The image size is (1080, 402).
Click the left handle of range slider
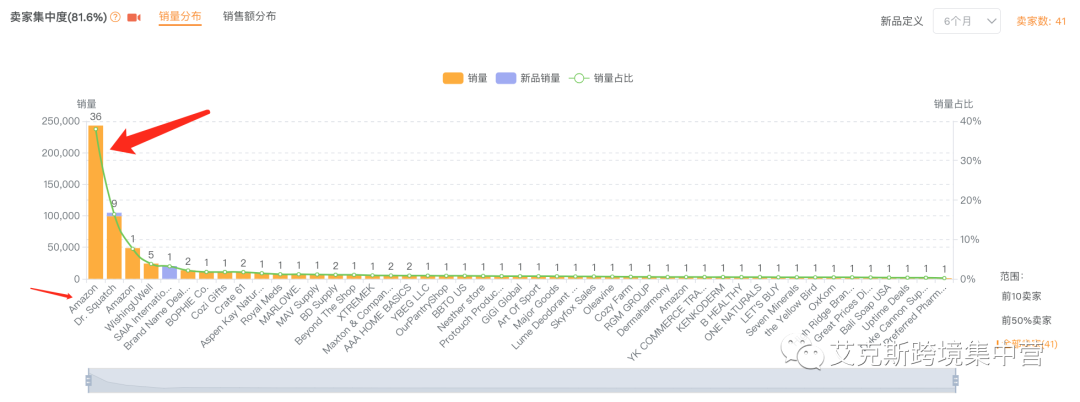[89, 380]
